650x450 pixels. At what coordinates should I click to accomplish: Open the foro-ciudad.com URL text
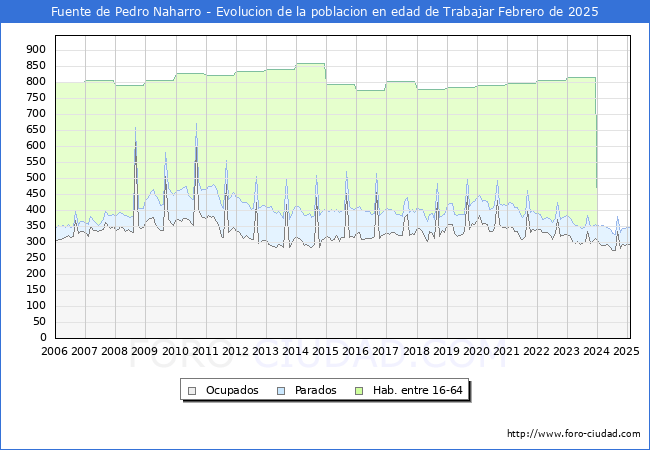coord(574,434)
